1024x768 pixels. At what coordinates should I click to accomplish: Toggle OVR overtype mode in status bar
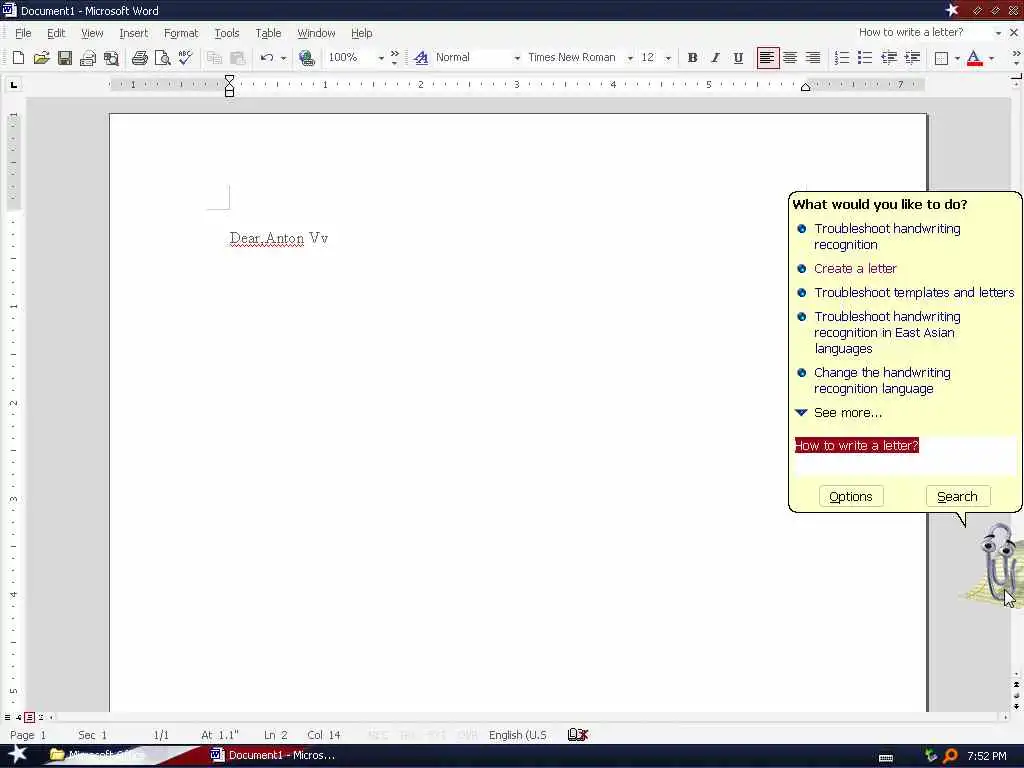tap(467, 735)
